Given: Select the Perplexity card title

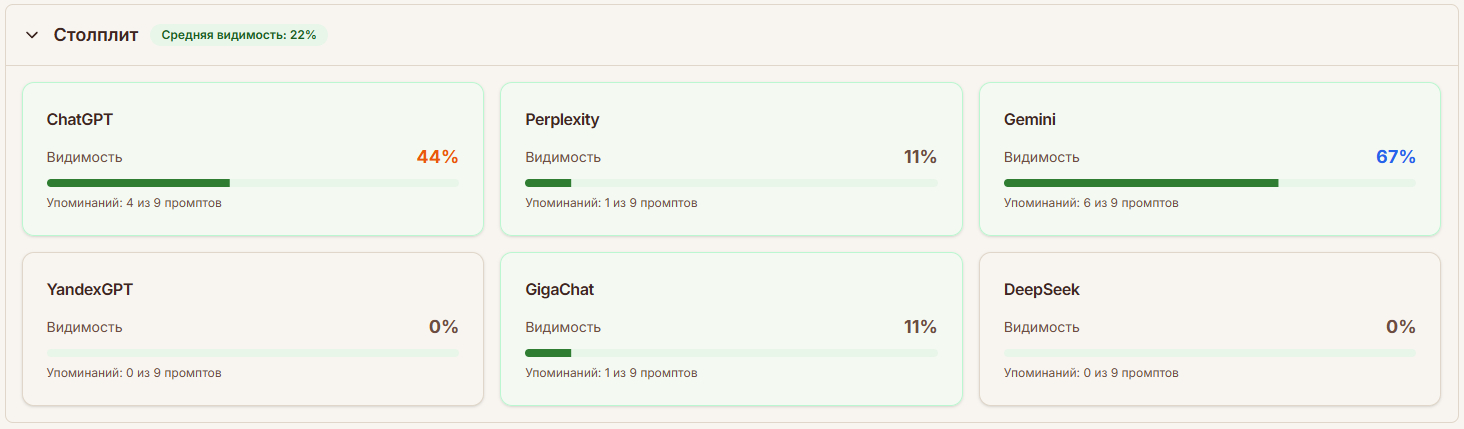Looking at the screenshot, I should pyautogui.click(x=562, y=120).
